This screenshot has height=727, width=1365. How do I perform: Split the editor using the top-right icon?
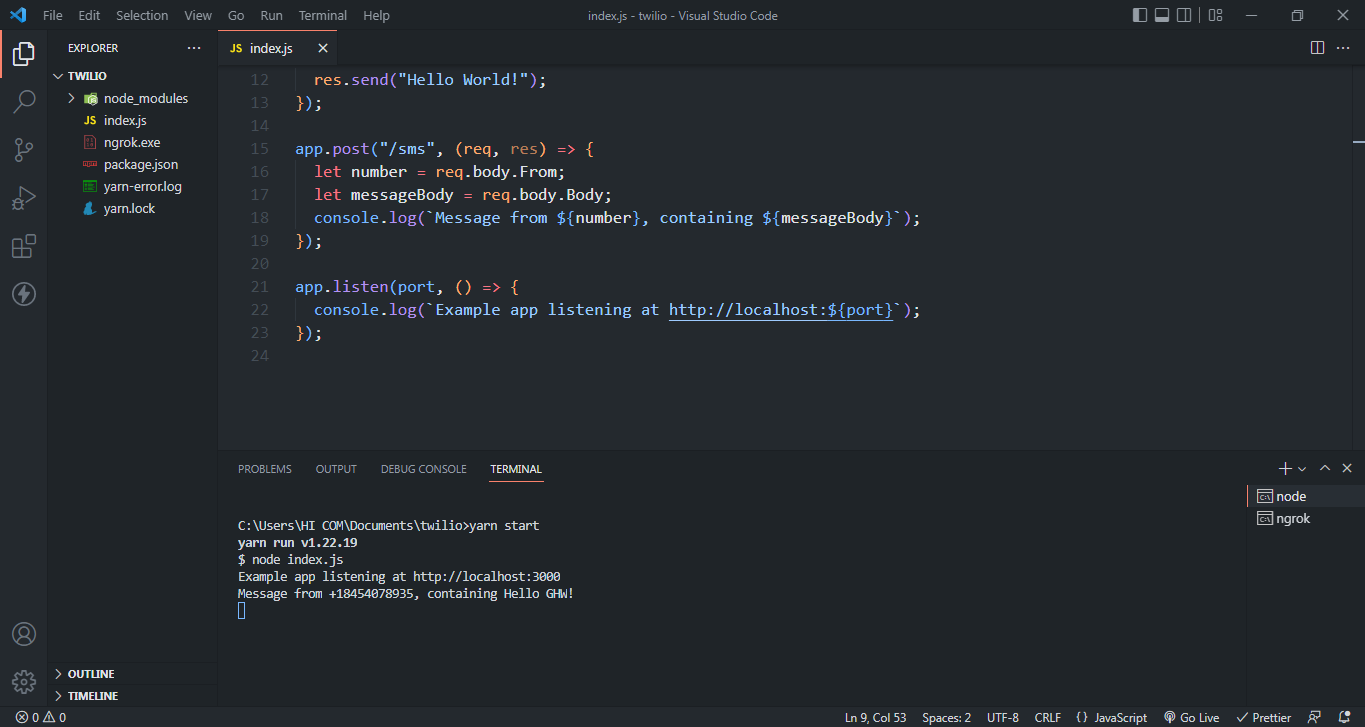tap(1317, 47)
